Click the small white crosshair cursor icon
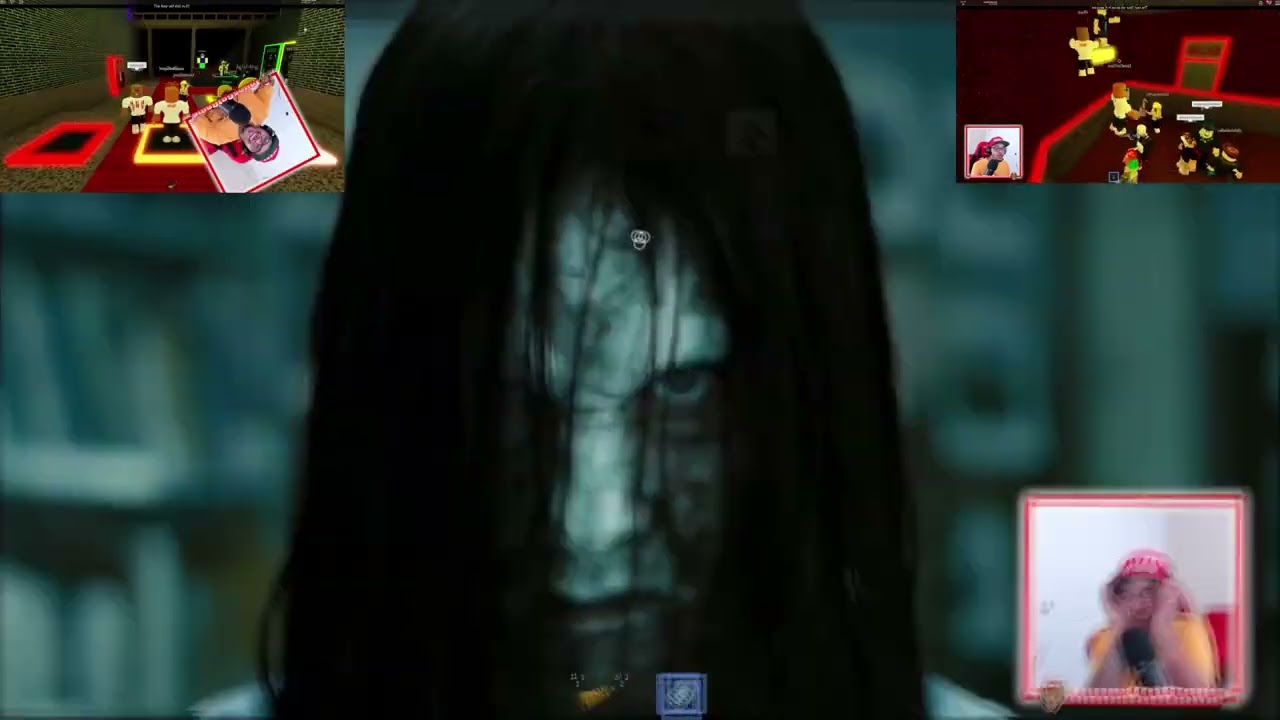Image resolution: width=1280 pixels, height=720 pixels. 640,238
